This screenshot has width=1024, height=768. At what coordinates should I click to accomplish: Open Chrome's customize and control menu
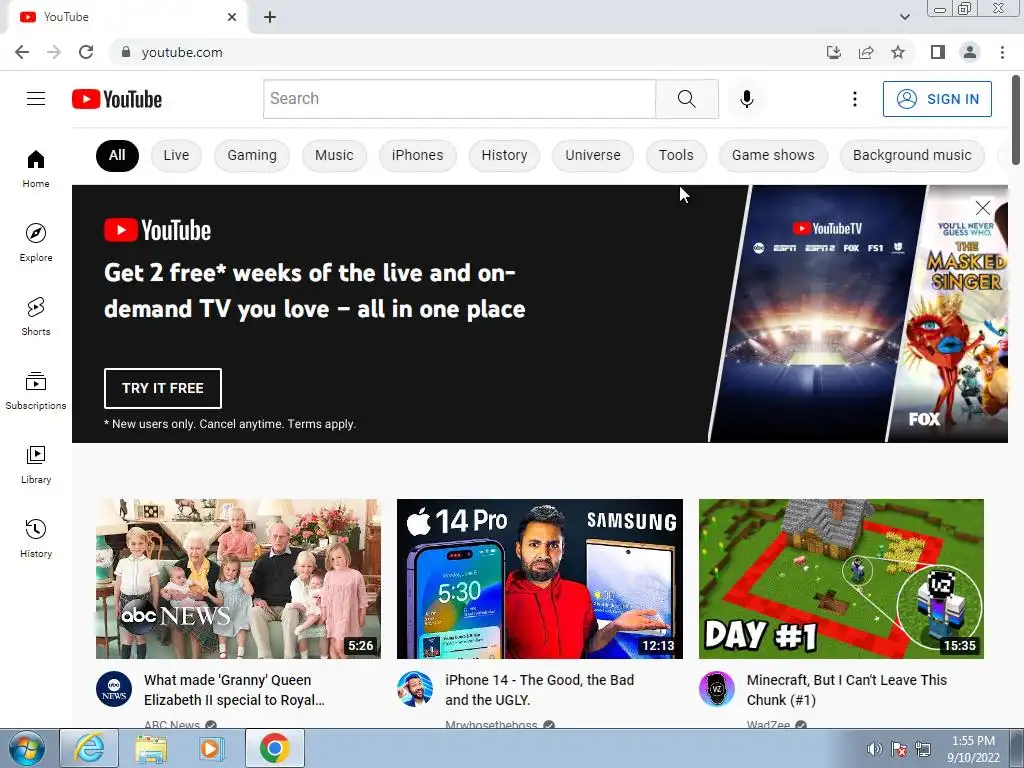click(1002, 52)
